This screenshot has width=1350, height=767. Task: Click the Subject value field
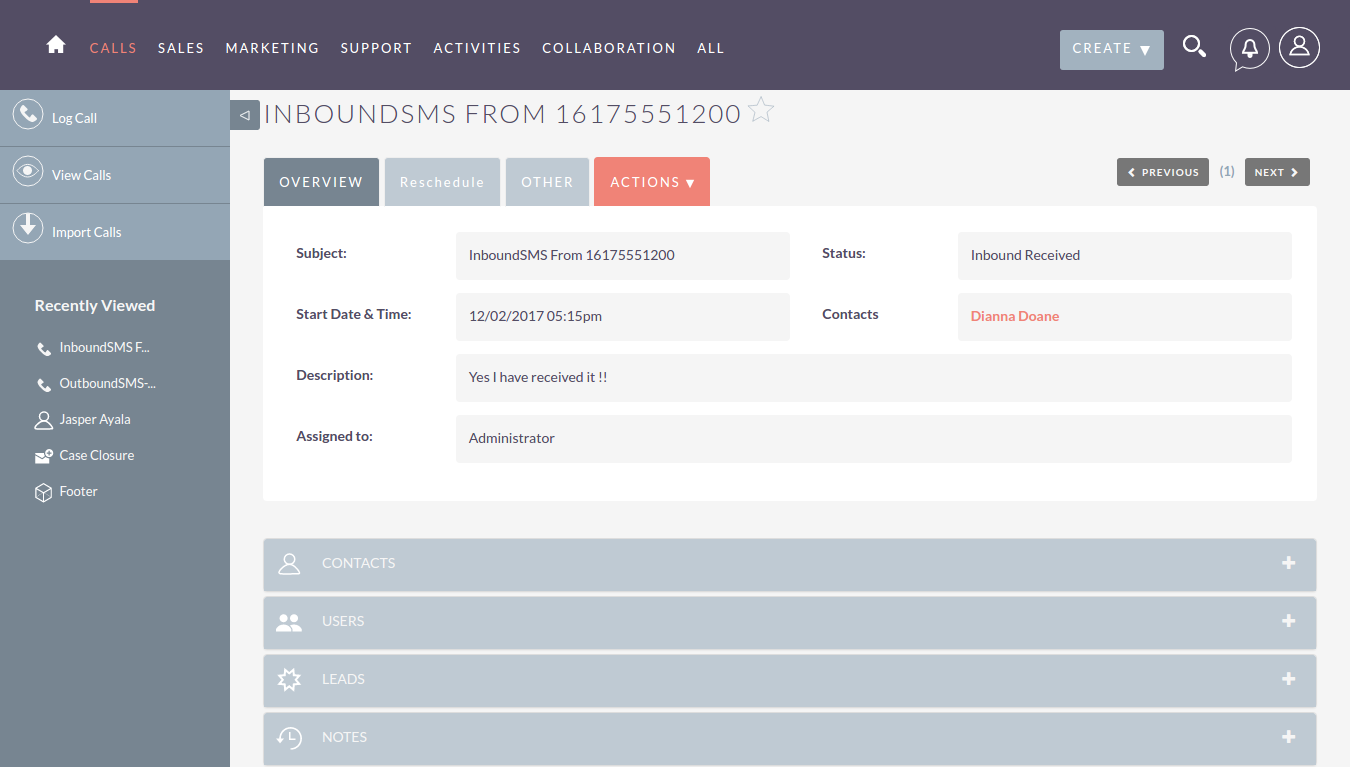623,256
